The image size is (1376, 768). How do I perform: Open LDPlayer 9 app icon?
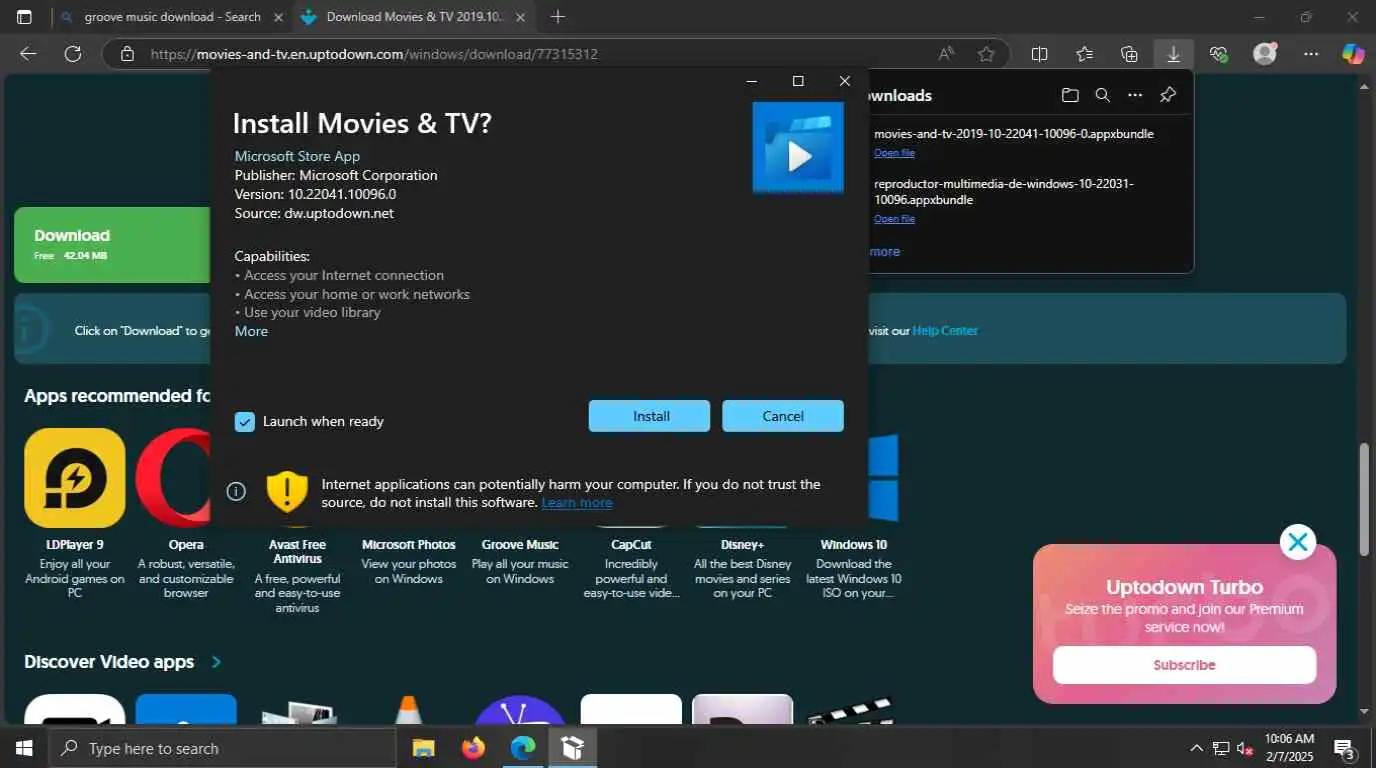coord(75,478)
